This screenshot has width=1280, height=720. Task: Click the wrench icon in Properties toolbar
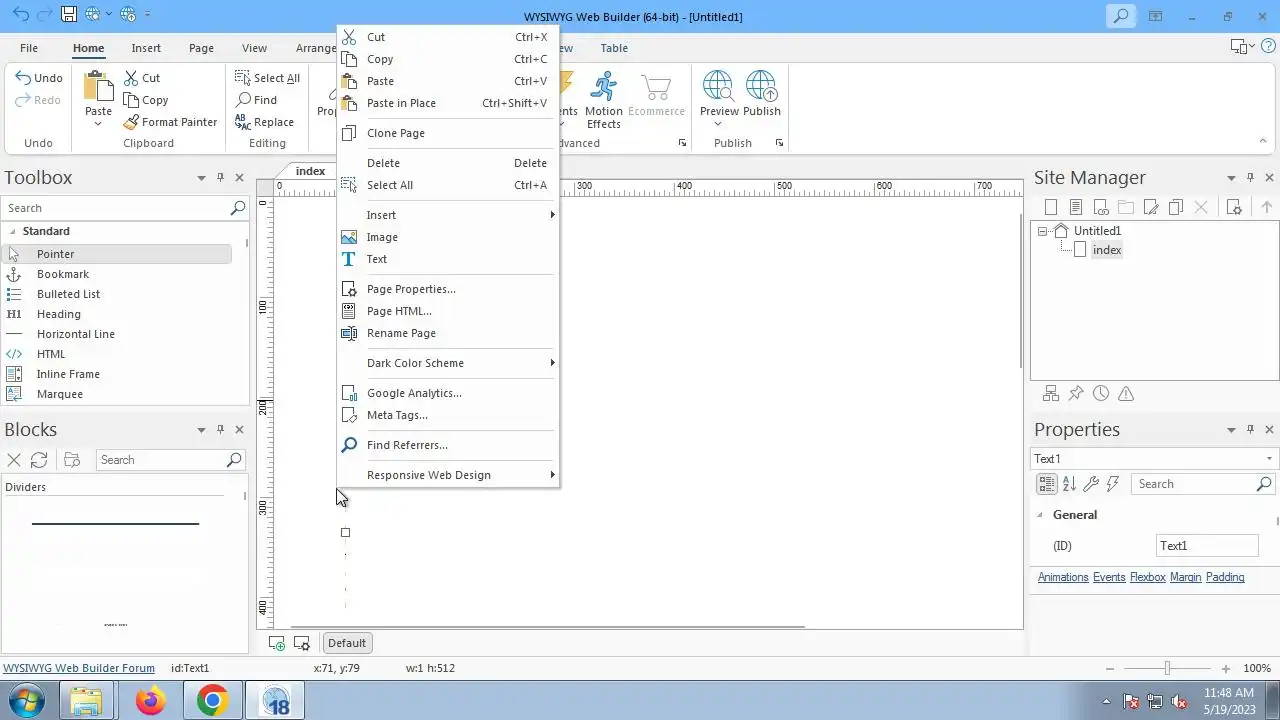(x=1091, y=484)
